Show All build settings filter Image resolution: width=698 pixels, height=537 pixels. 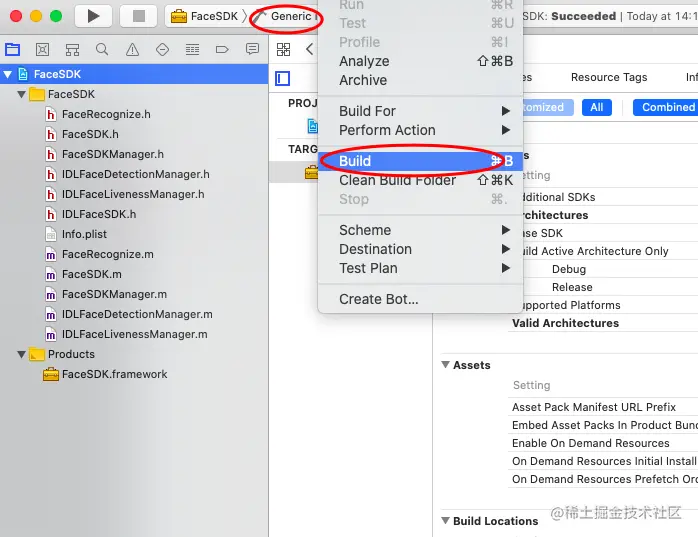click(x=597, y=107)
